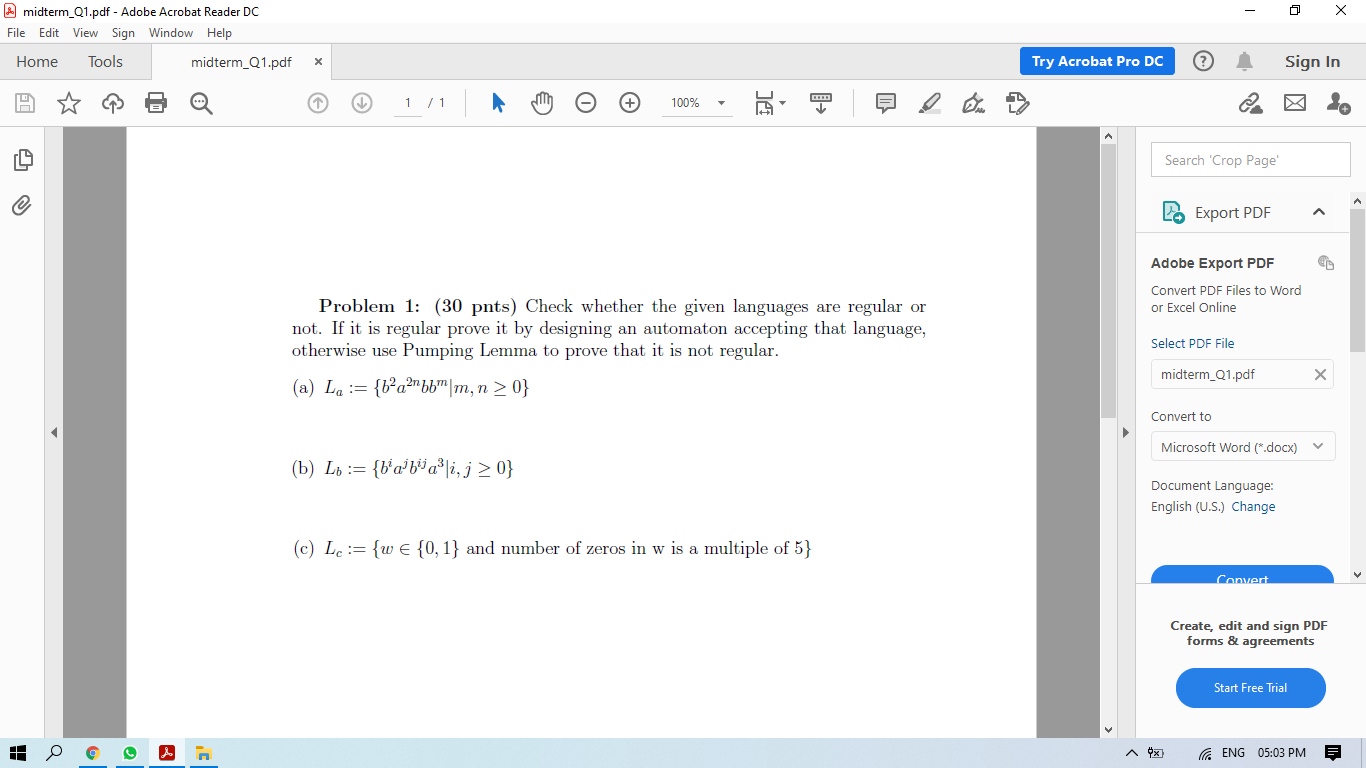This screenshot has height=768, width=1366.
Task: Launch Chrome from the taskbar
Action: (93, 754)
